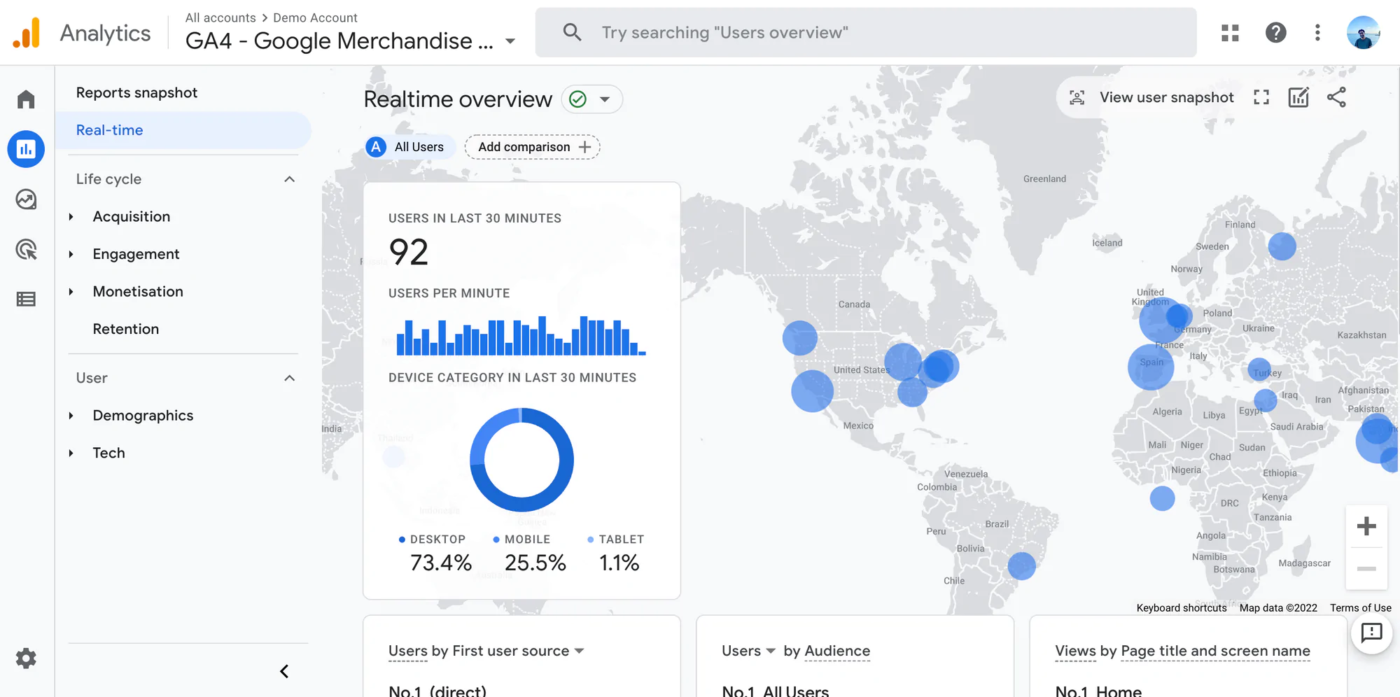The height and width of the screenshot is (697, 1400).
Task: Open the Realtime overview status dropdown arrow
Action: click(x=605, y=99)
